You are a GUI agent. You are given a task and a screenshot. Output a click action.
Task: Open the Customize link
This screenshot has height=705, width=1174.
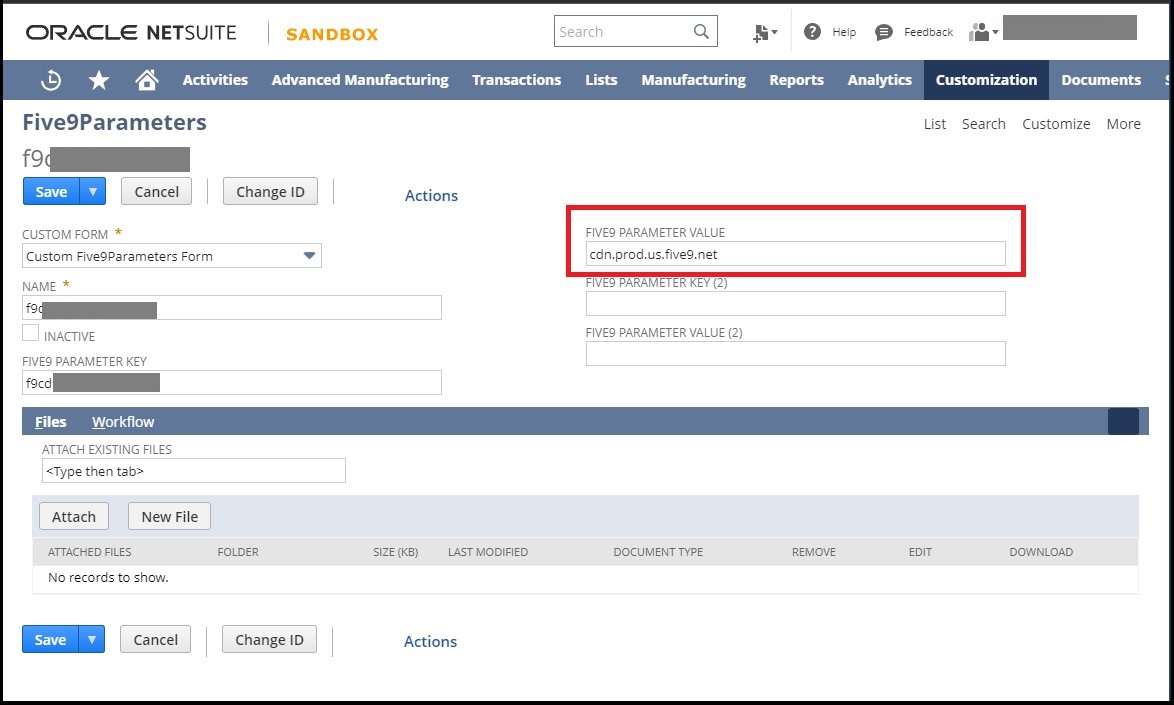coord(1056,124)
